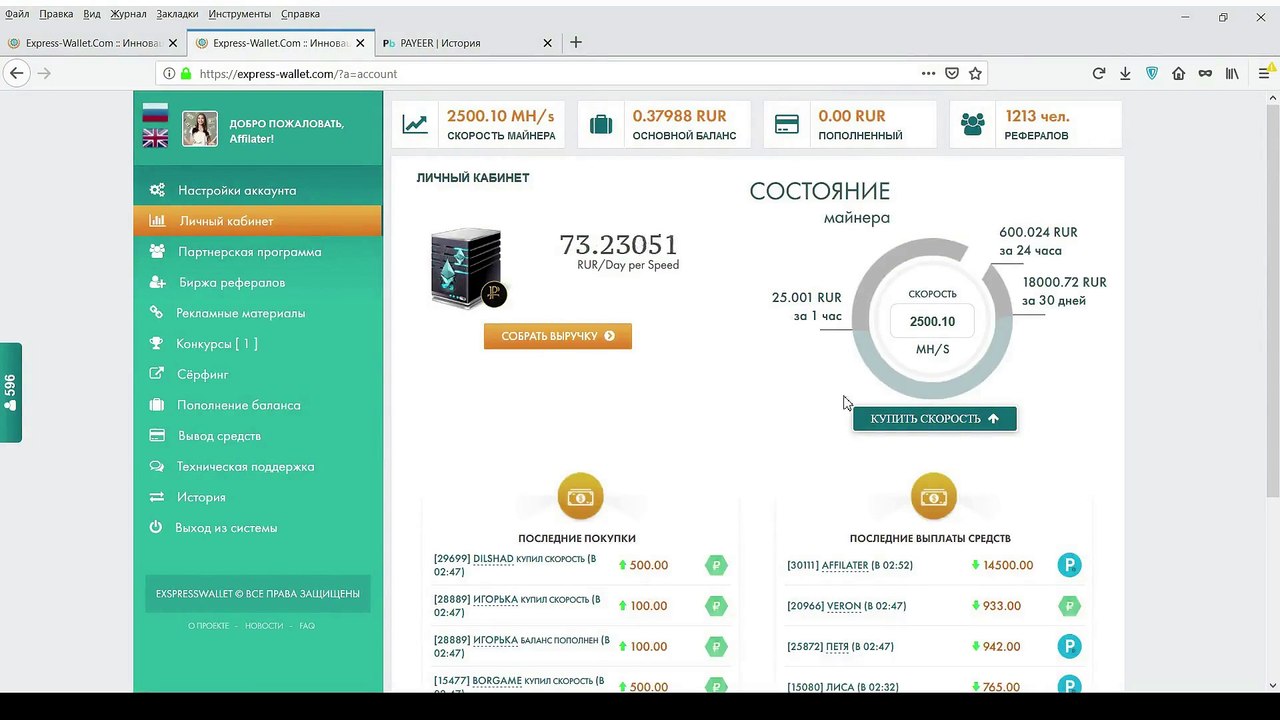Screen dimensions: 1280x720
Task: Open the Инструменты menu
Action: (239, 14)
